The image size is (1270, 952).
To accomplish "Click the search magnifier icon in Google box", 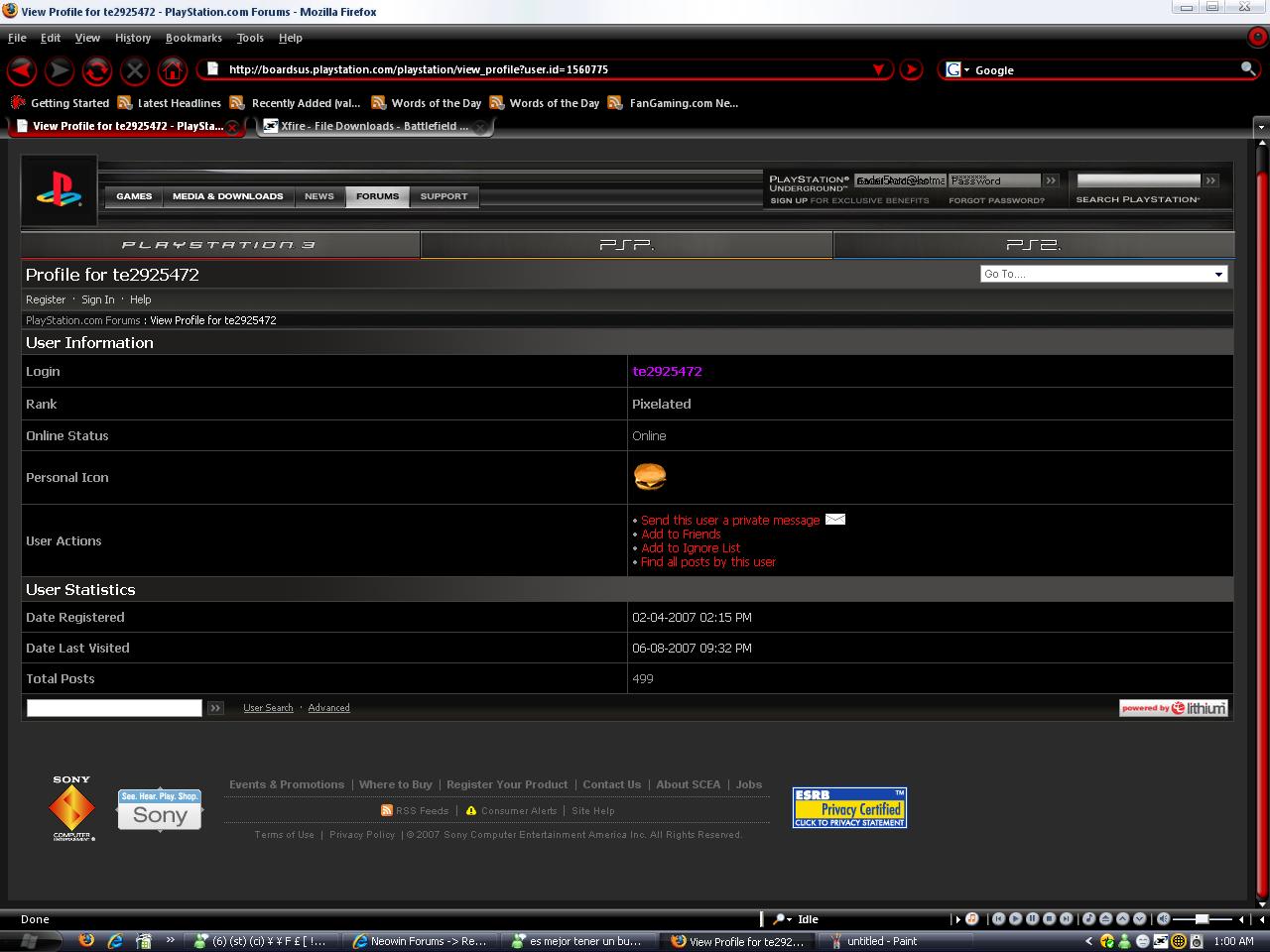I will pos(1248,68).
